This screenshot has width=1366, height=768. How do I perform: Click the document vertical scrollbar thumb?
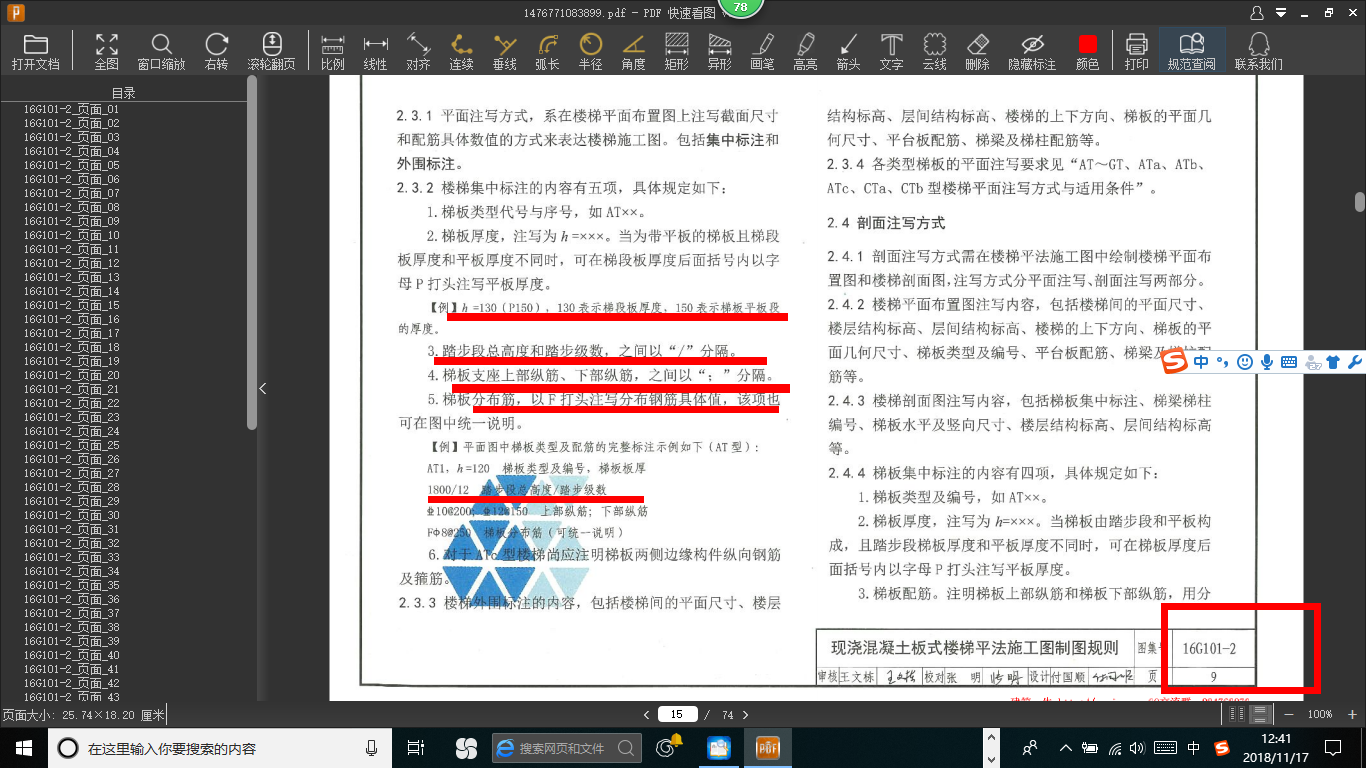click(1360, 201)
